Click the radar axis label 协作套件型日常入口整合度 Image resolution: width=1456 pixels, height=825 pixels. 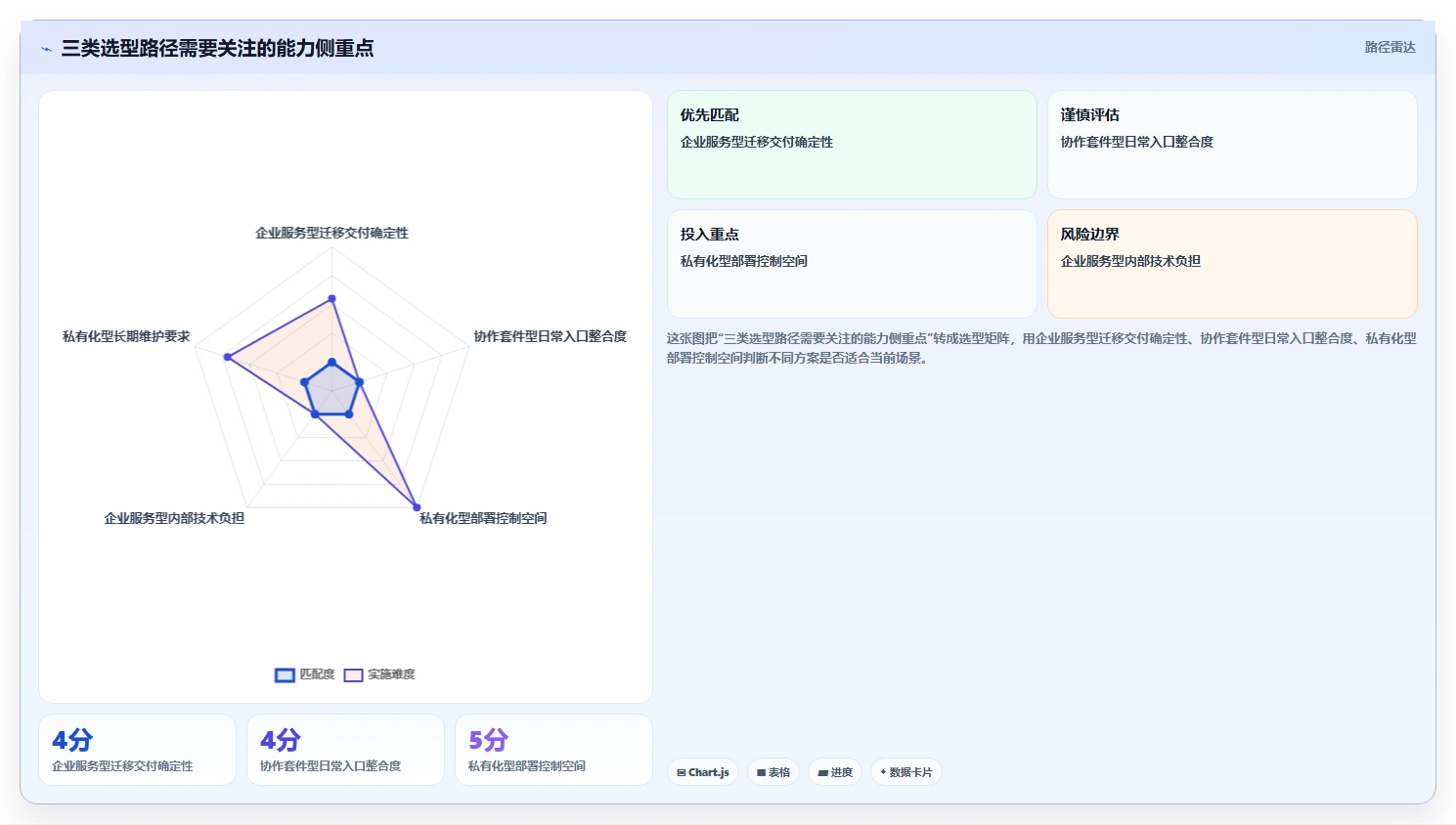(550, 336)
